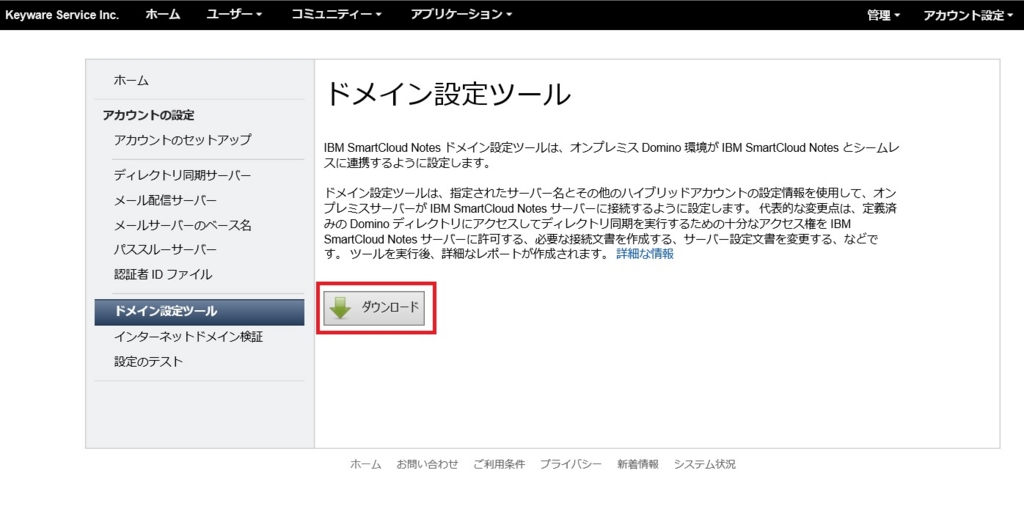Image resolution: width=1024 pixels, height=517 pixels.
Task: Select the highlighted ドメイン設定ツール sidebar item
Action: [x=199, y=312]
